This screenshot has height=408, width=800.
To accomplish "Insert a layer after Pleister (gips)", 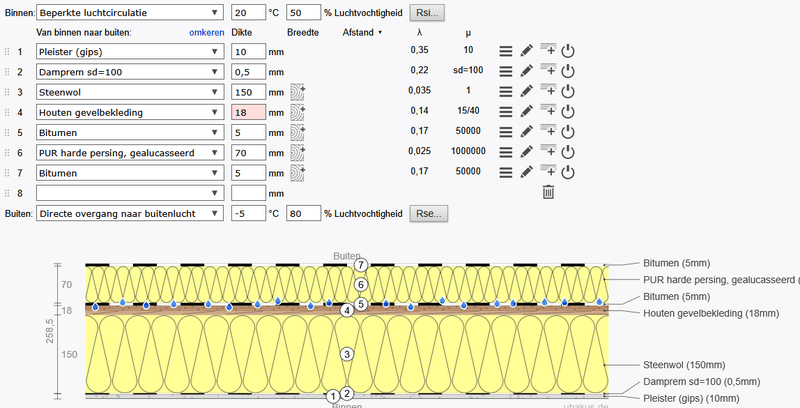I will [548, 49].
